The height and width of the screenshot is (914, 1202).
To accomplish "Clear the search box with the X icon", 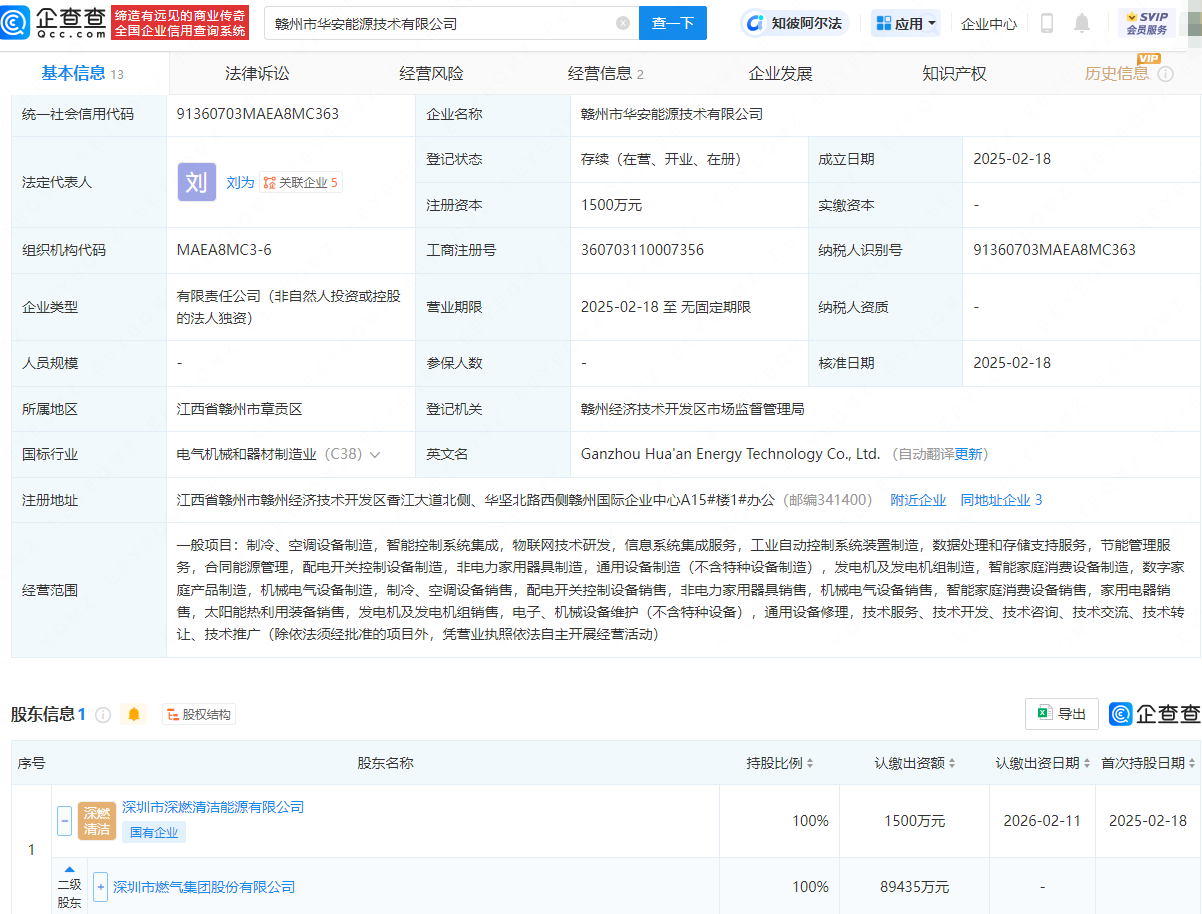I will pyautogui.click(x=623, y=23).
